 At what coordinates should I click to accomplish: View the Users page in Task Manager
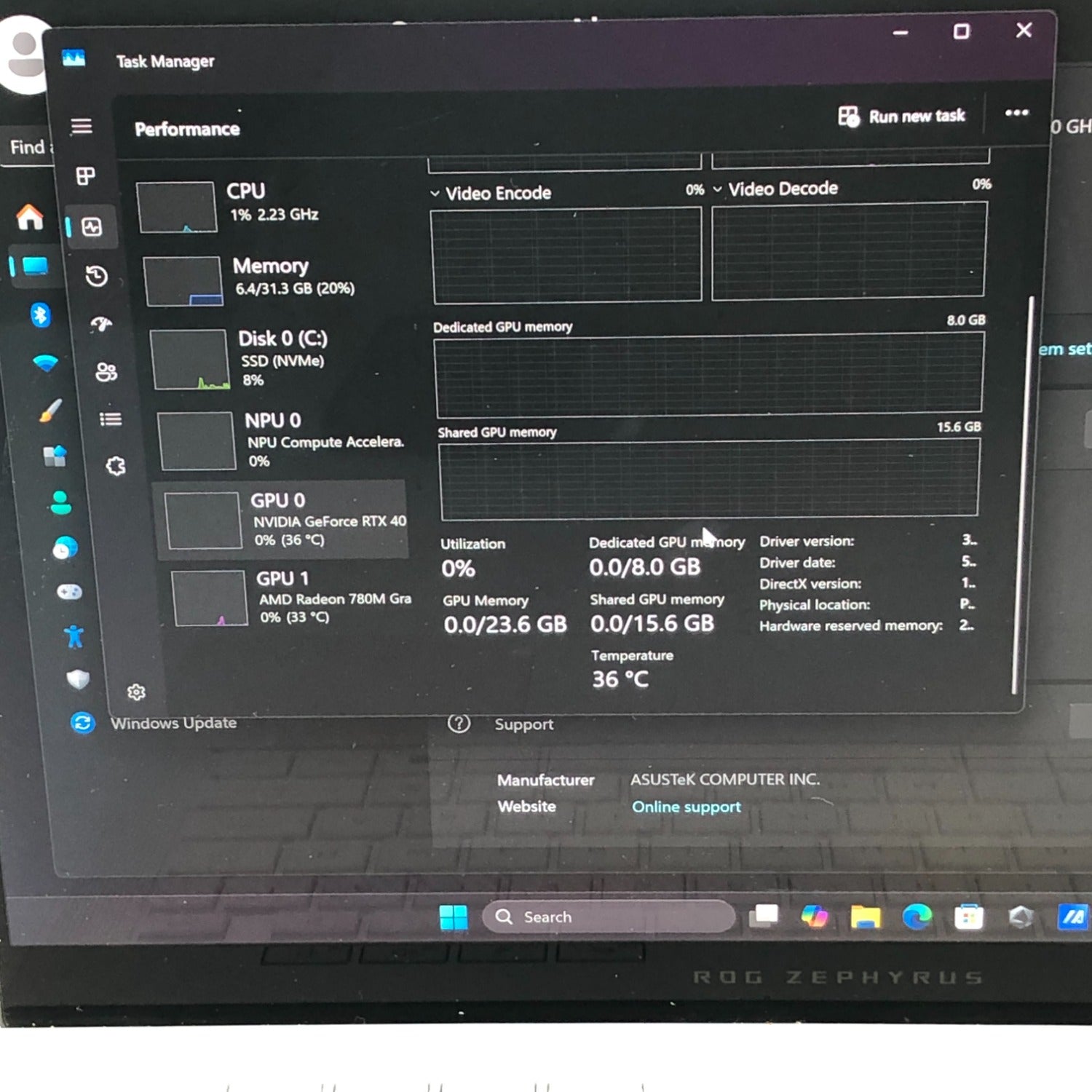(x=106, y=373)
